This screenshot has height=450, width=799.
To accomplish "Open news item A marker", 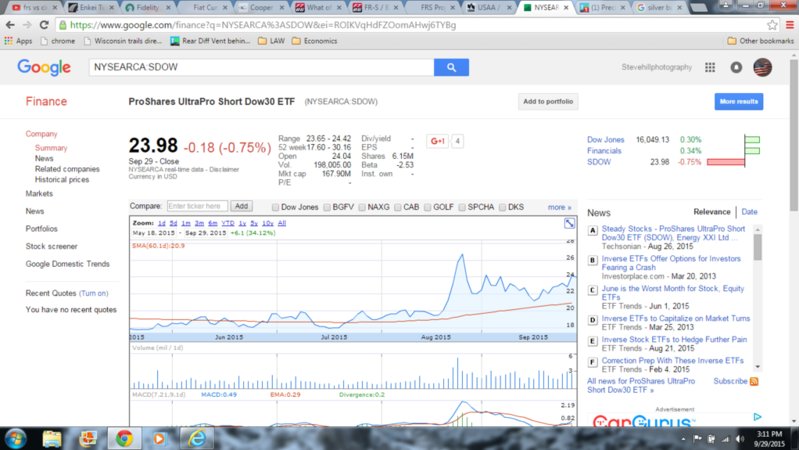I will (x=592, y=230).
